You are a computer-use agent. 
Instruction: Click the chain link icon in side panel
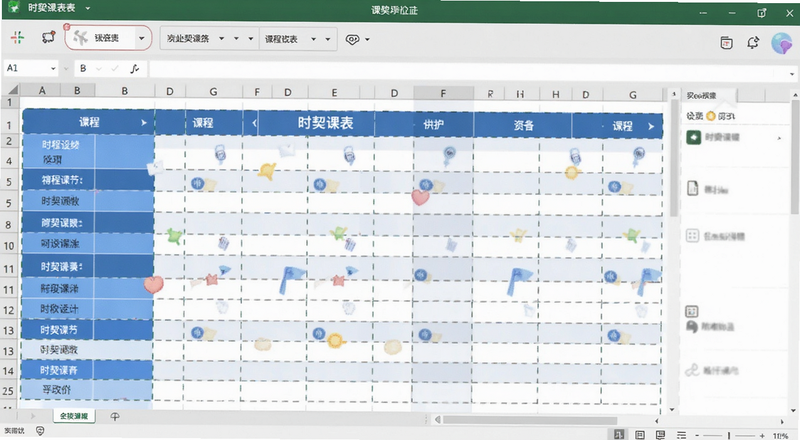click(x=692, y=370)
